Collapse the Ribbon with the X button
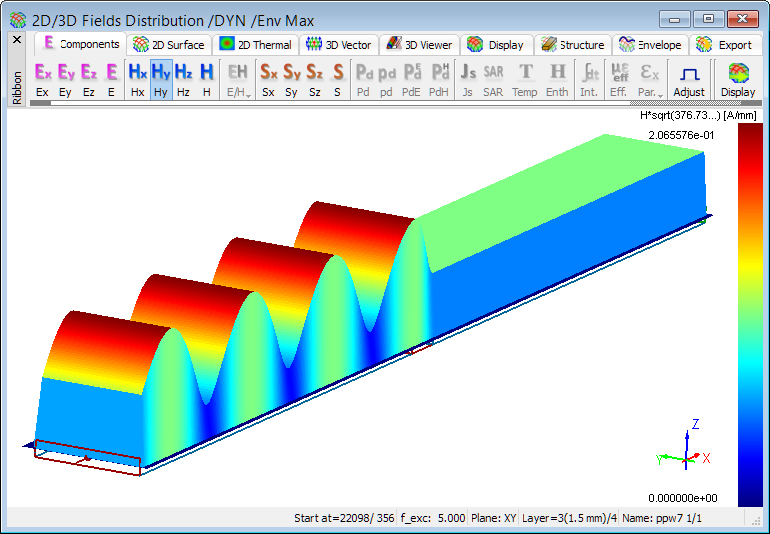Viewport: 770px width, 534px height. click(16, 40)
